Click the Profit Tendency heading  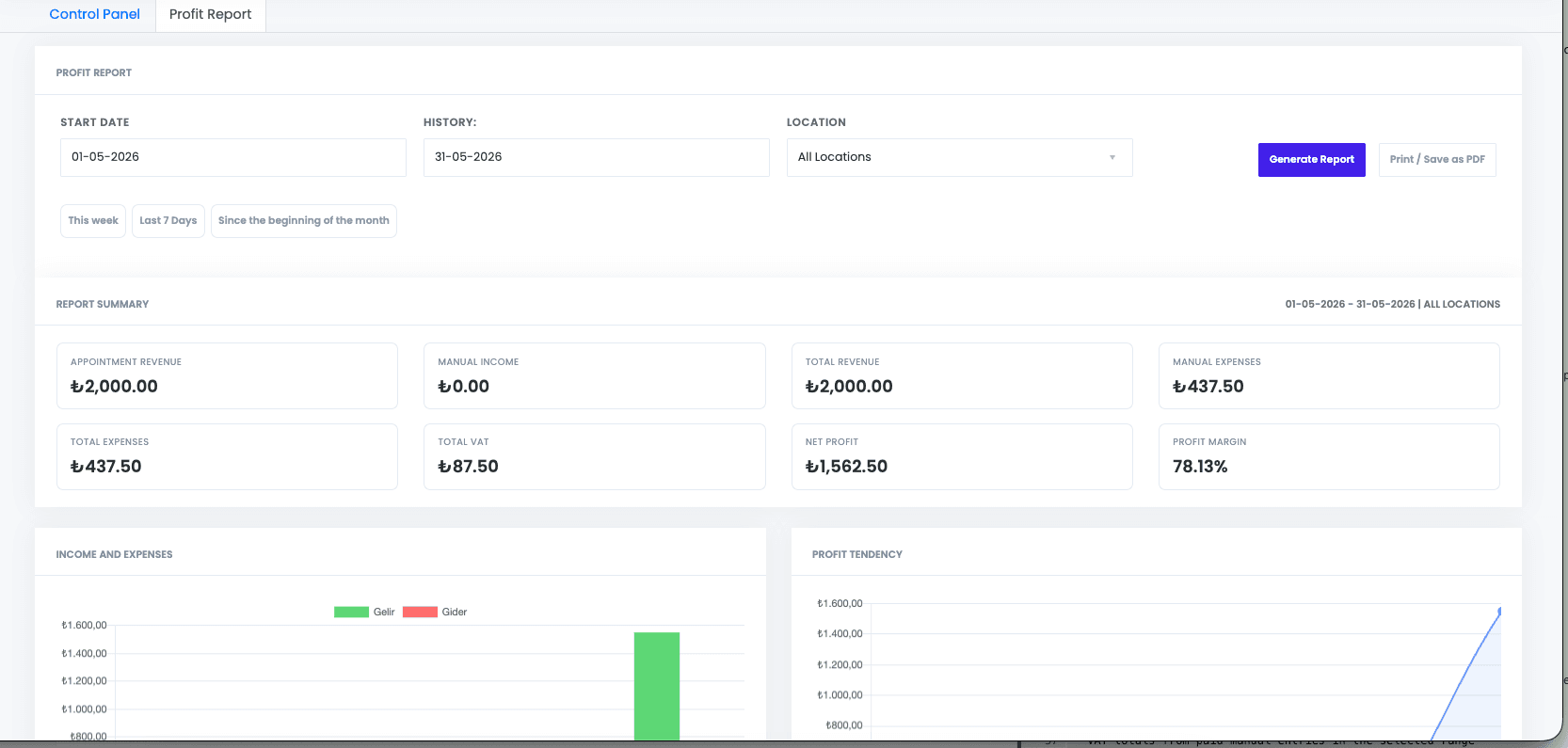857,554
